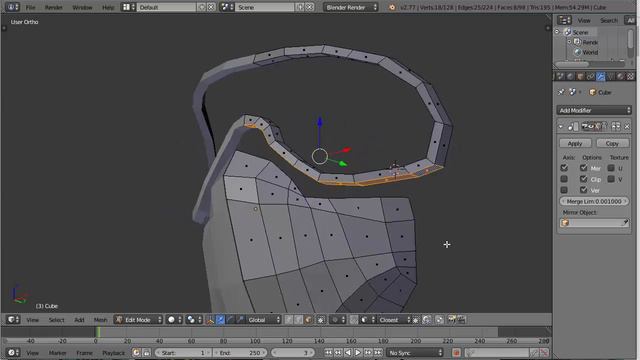640x360 pixels.
Task: Pick Mirror Object with eyedropper
Action: click(x=625, y=222)
